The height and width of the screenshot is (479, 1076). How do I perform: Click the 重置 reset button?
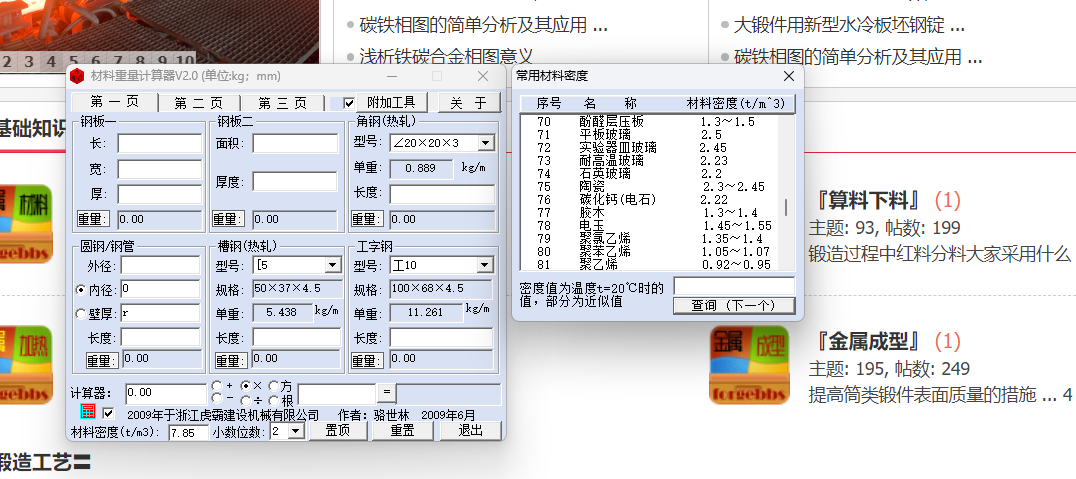tap(402, 431)
